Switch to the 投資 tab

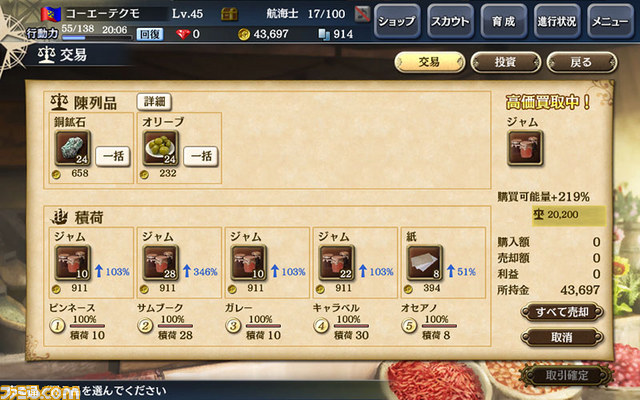pos(506,62)
